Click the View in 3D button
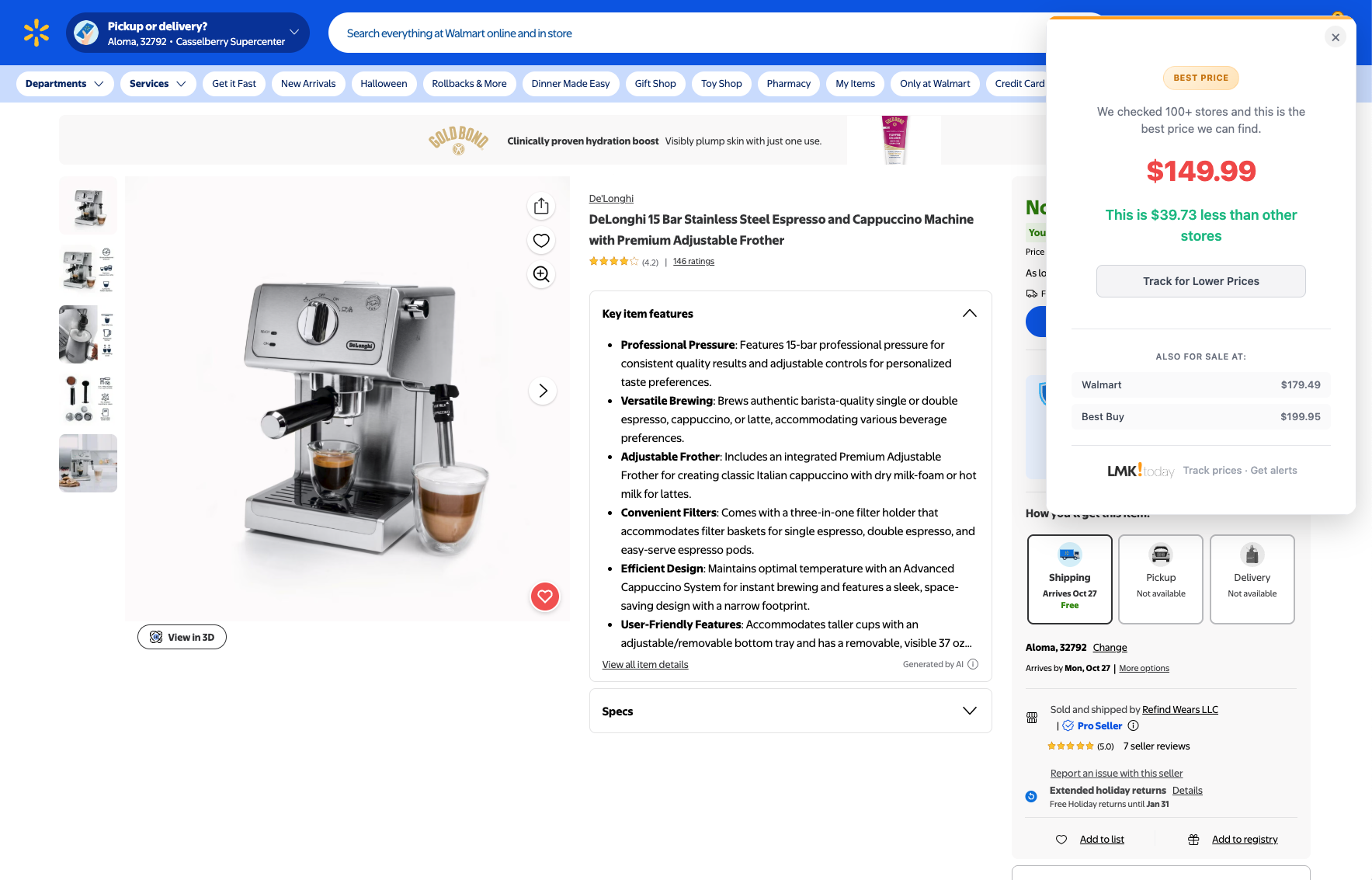 182,637
